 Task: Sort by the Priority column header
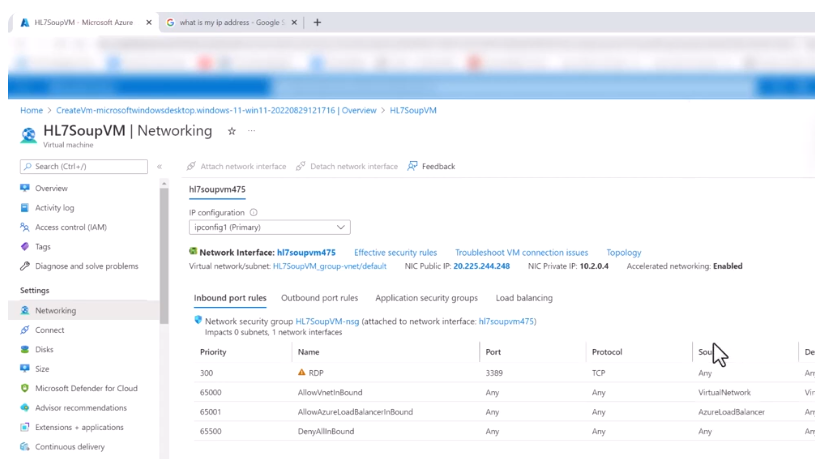(213, 352)
